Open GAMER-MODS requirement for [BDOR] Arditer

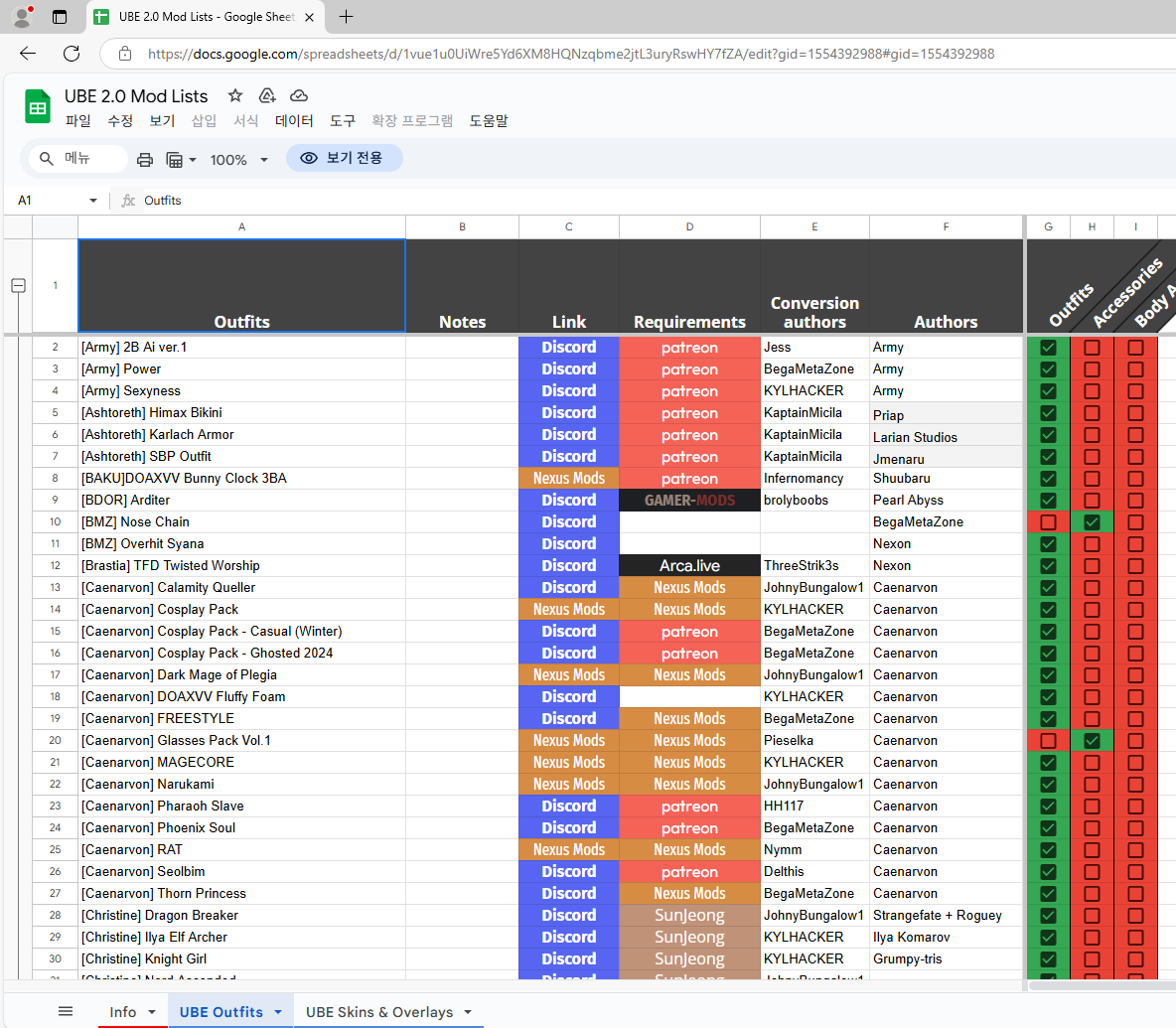pos(689,501)
